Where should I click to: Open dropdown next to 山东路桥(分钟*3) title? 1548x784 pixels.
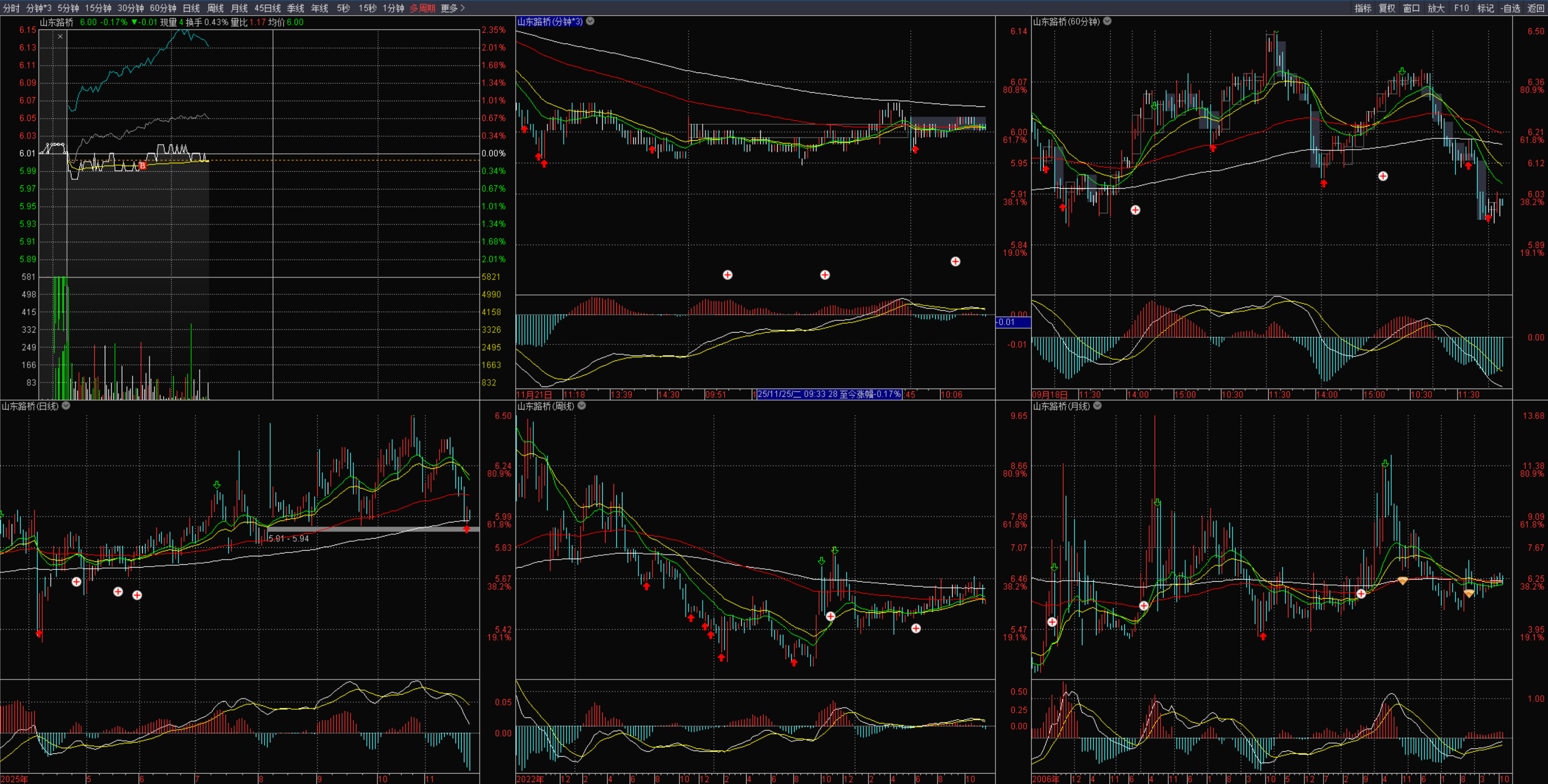pos(590,21)
